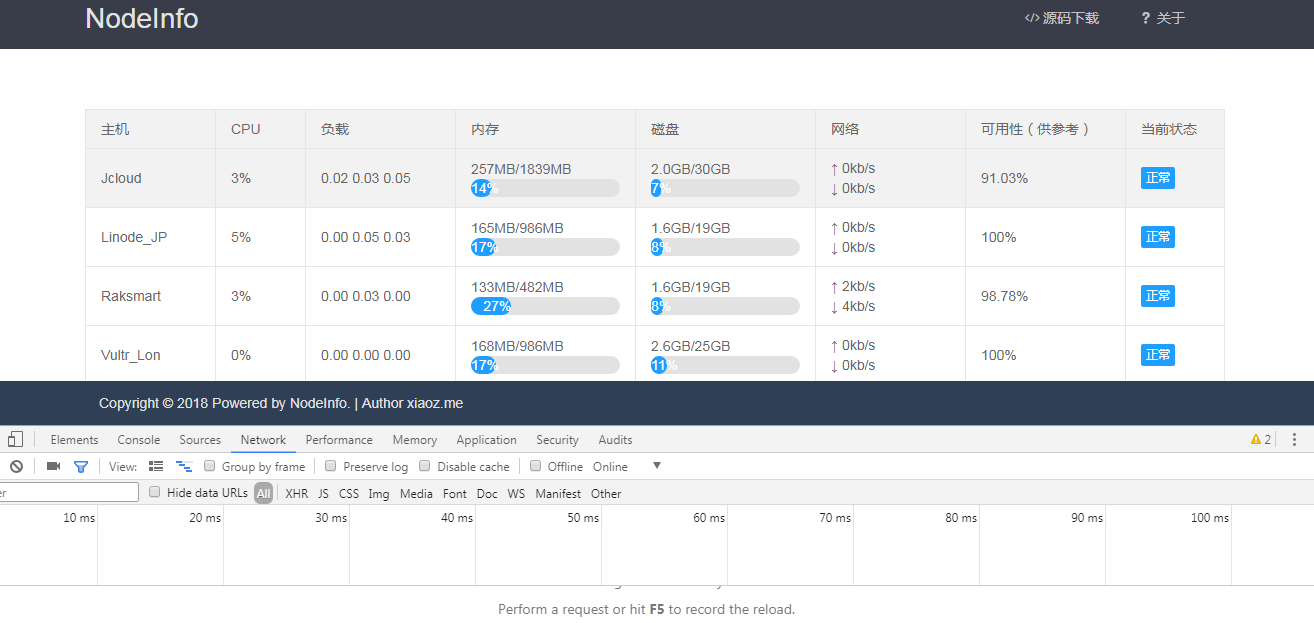The image size is (1314, 623).
Task: Select the XHR request filter
Action: pos(296,492)
